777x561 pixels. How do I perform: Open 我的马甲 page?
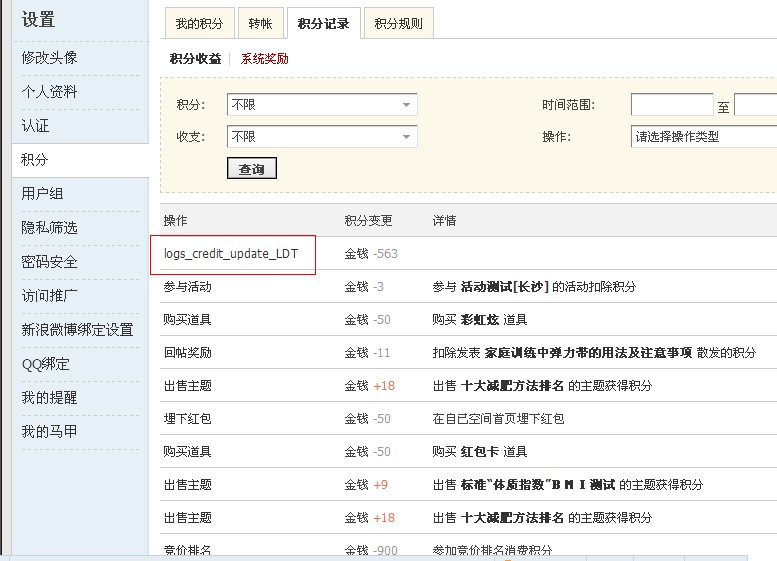(50, 432)
